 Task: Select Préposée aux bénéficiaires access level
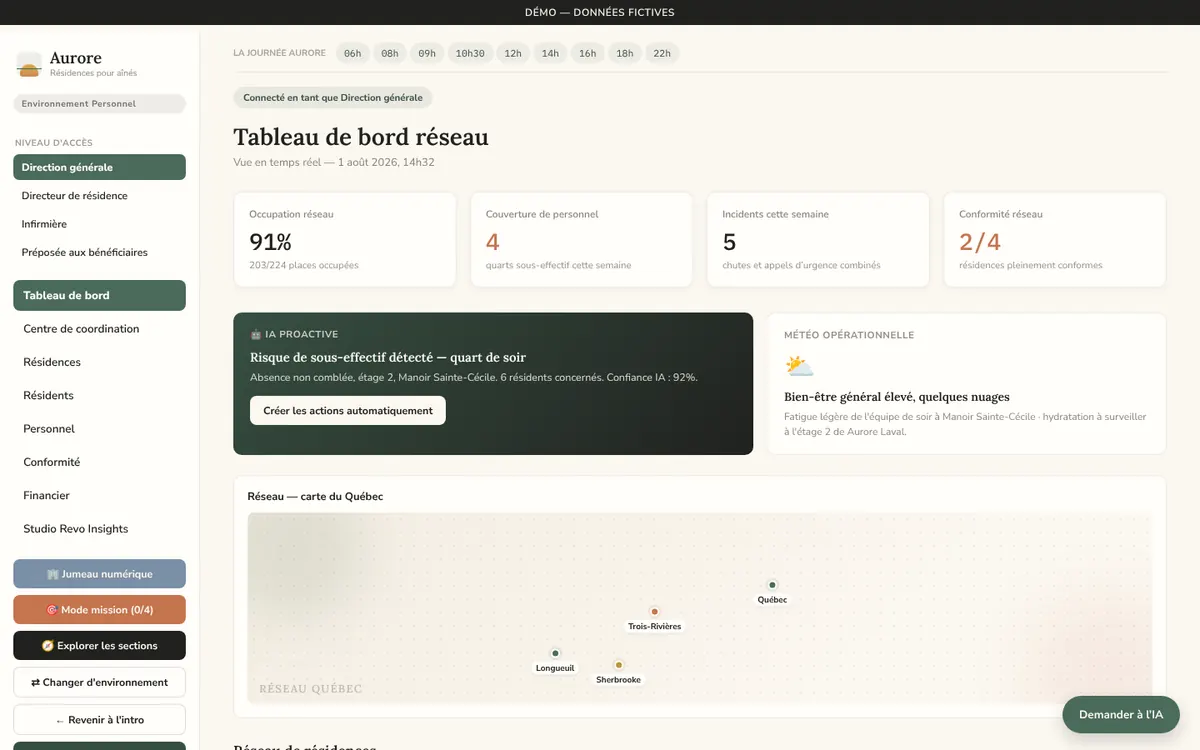point(99,252)
